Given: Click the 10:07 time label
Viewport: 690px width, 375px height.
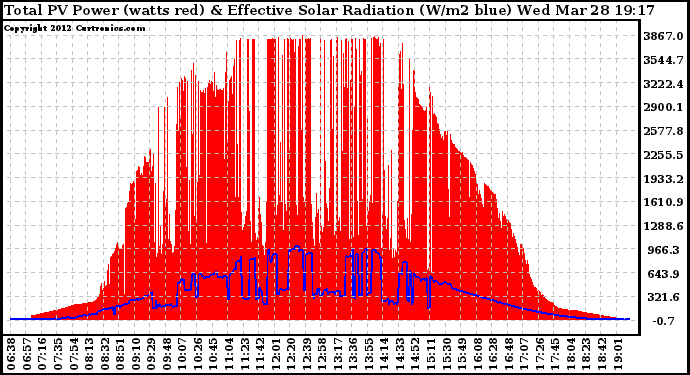Looking at the screenshot, I should click(x=183, y=353).
